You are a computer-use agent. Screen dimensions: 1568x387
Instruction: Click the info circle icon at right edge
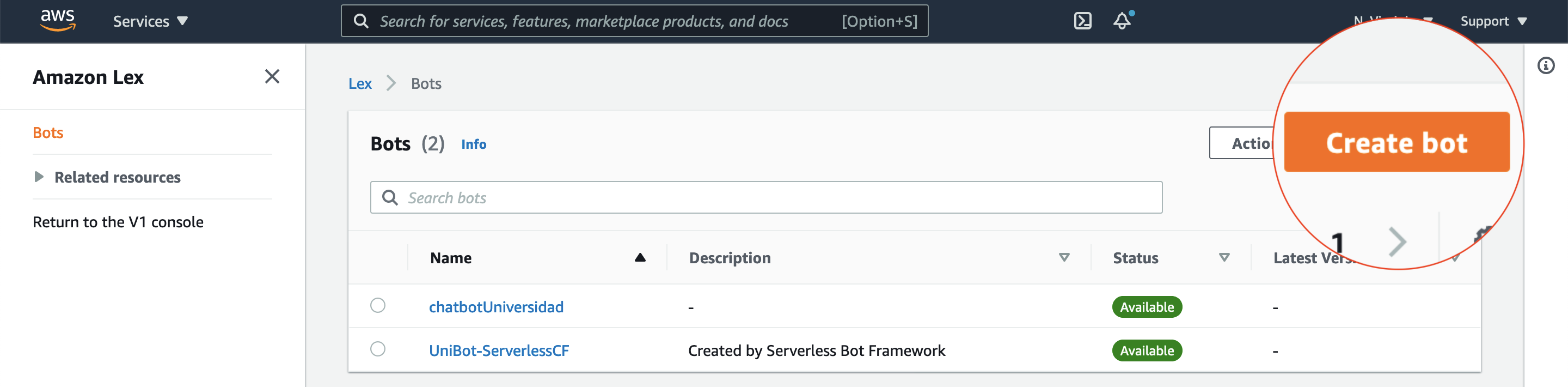[x=1546, y=65]
